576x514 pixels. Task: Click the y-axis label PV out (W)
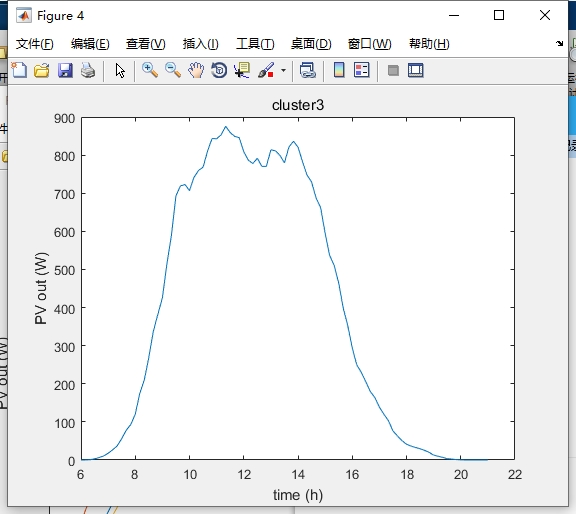coord(41,288)
